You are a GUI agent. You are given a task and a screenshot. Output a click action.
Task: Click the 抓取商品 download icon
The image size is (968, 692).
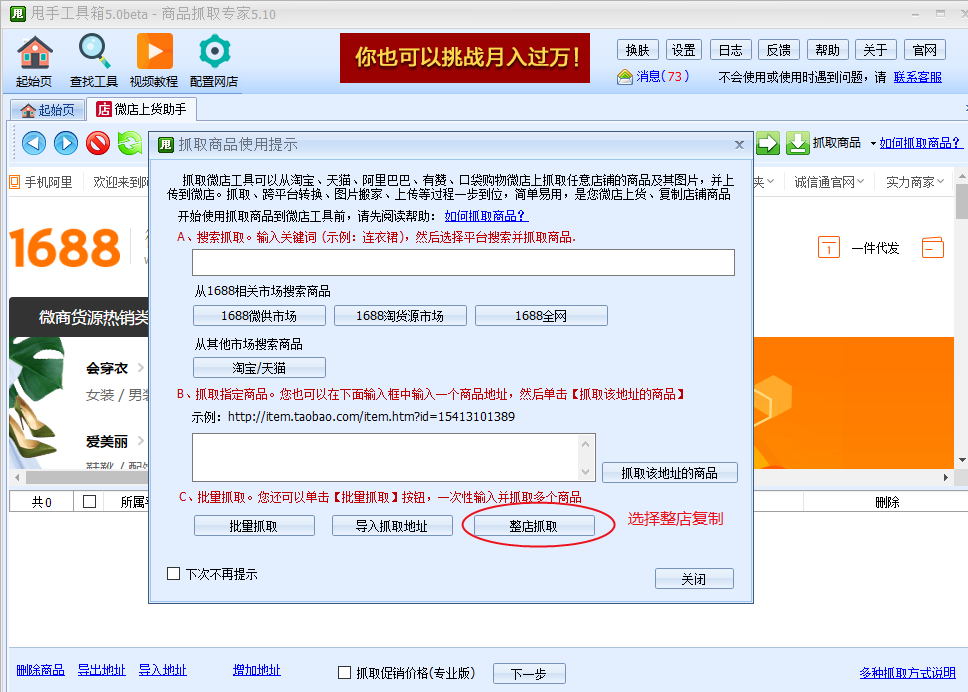click(x=798, y=143)
